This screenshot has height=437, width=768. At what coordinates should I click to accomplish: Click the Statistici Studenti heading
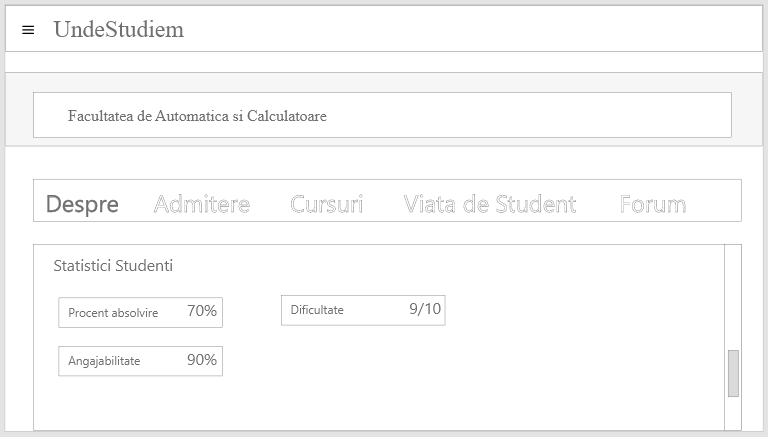coord(113,266)
